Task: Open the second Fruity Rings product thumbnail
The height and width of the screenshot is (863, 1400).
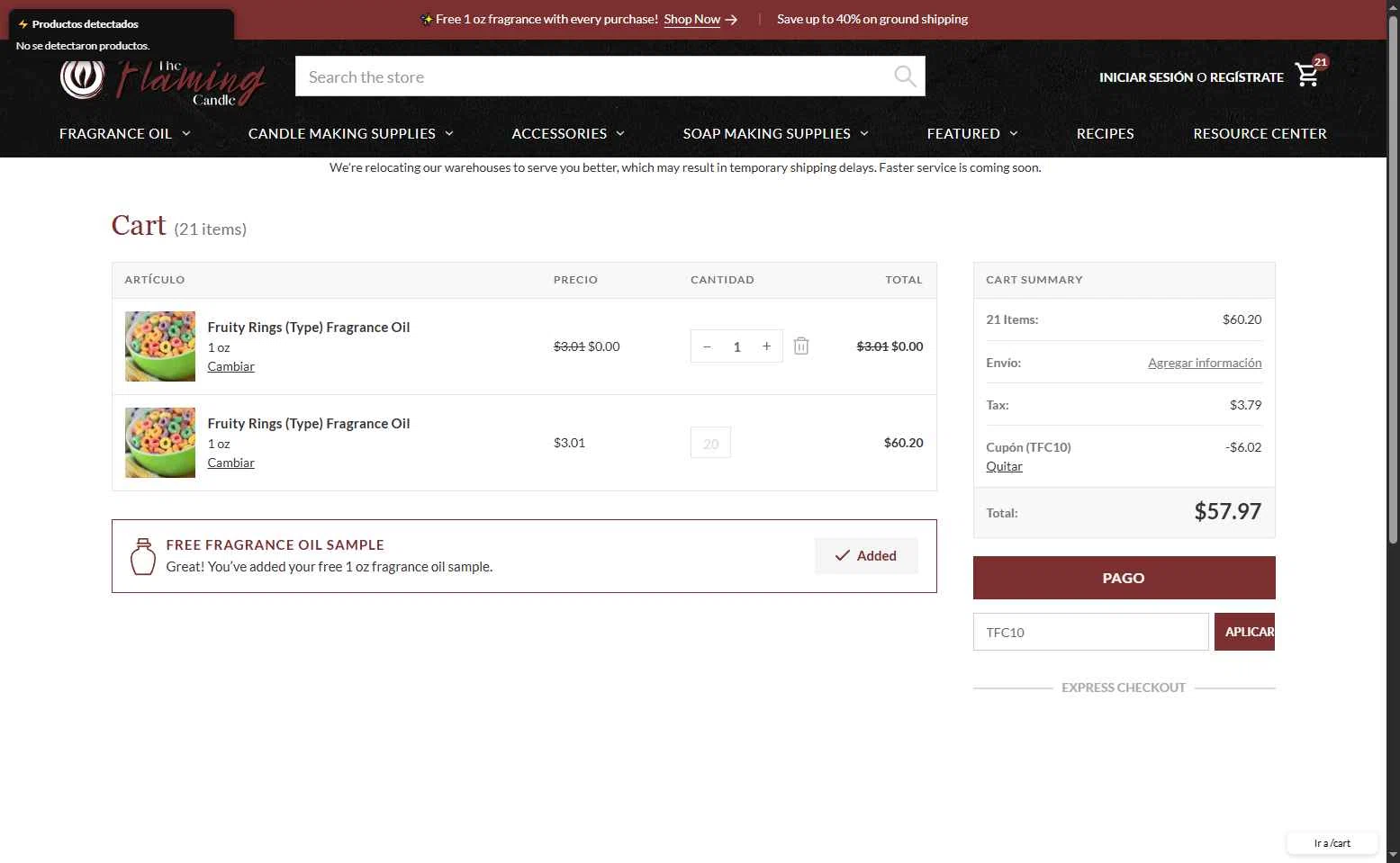Action: [160, 443]
